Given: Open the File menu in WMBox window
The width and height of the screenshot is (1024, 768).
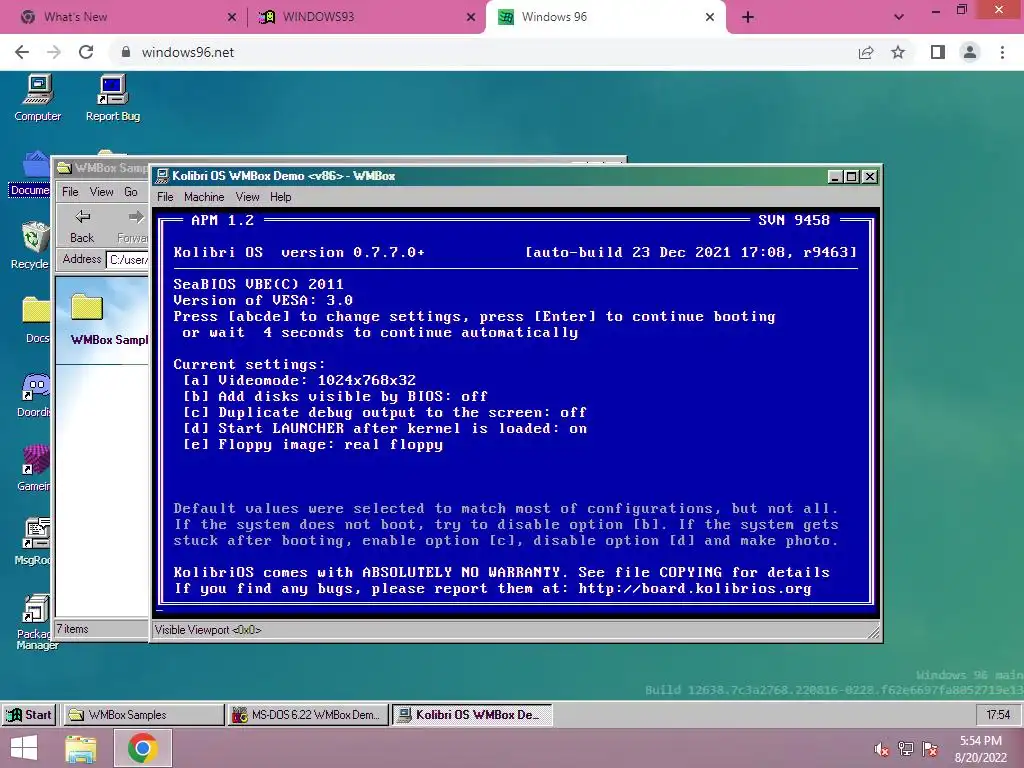Looking at the screenshot, I should pyautogui.click(x=165, y=197).
